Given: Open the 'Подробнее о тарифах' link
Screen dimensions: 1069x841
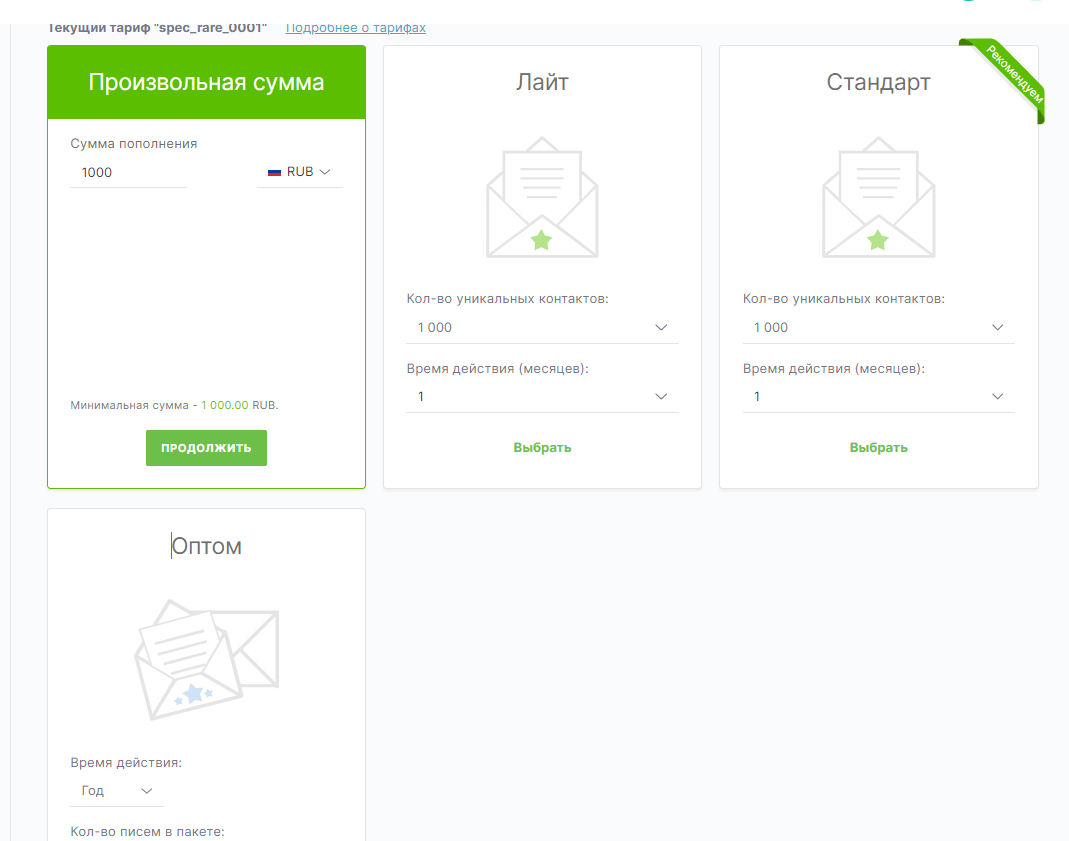Looking at the screenshot, I should tap(355, 28).
